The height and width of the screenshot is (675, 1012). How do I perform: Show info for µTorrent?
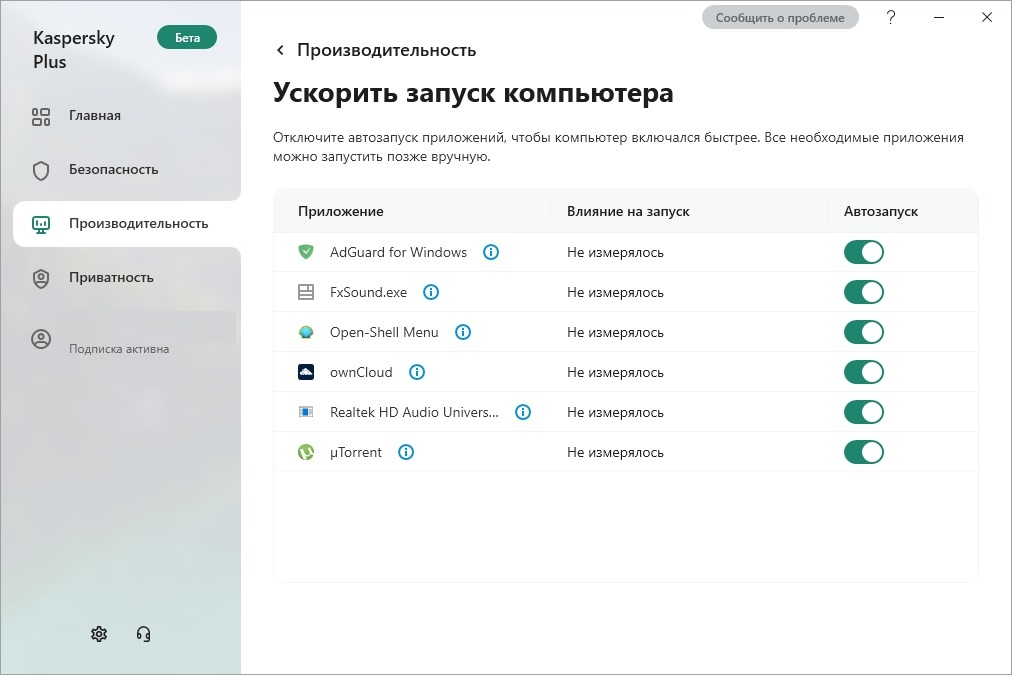(x=406, y=452)
